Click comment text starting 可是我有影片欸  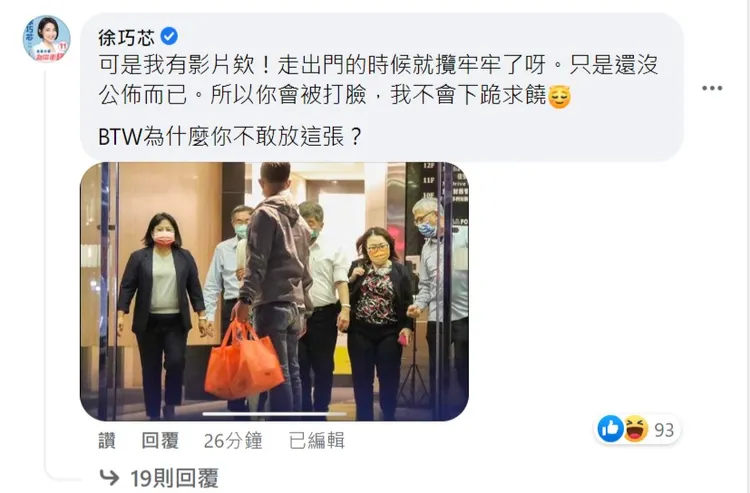(x=378, y=80)
